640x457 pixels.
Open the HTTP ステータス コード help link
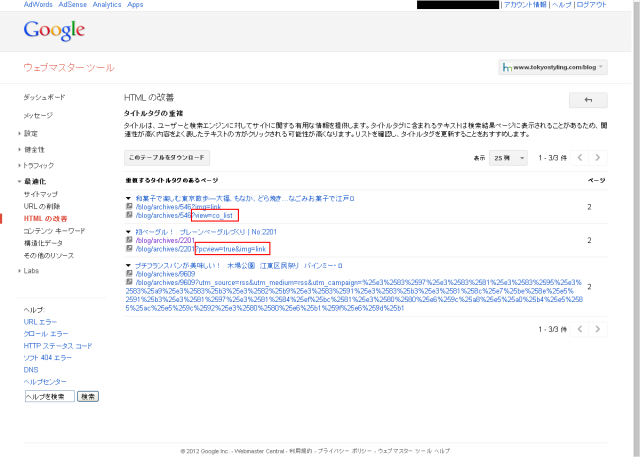[x=58, y=346]
